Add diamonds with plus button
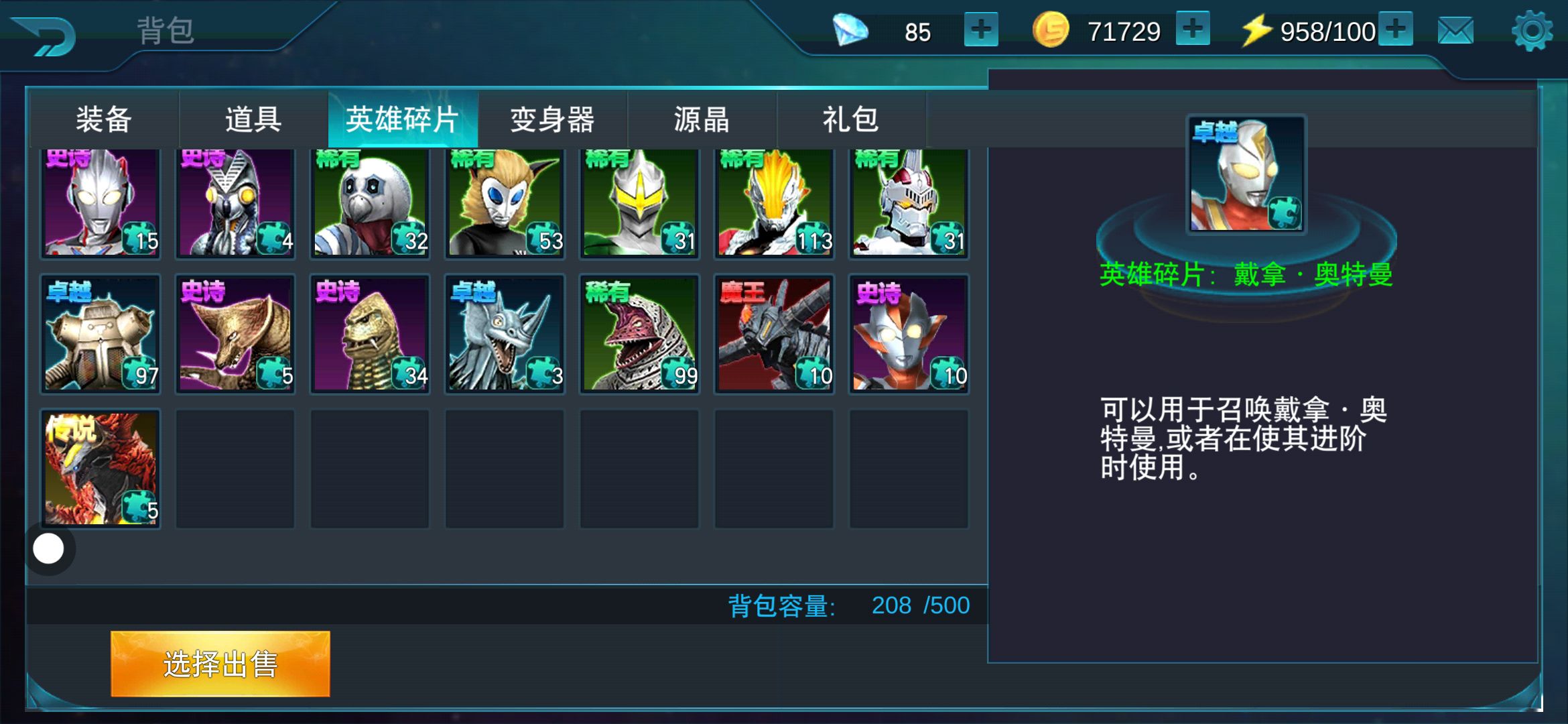The image size is (1568, 724). pyautogui.click(x=981, y=30)
